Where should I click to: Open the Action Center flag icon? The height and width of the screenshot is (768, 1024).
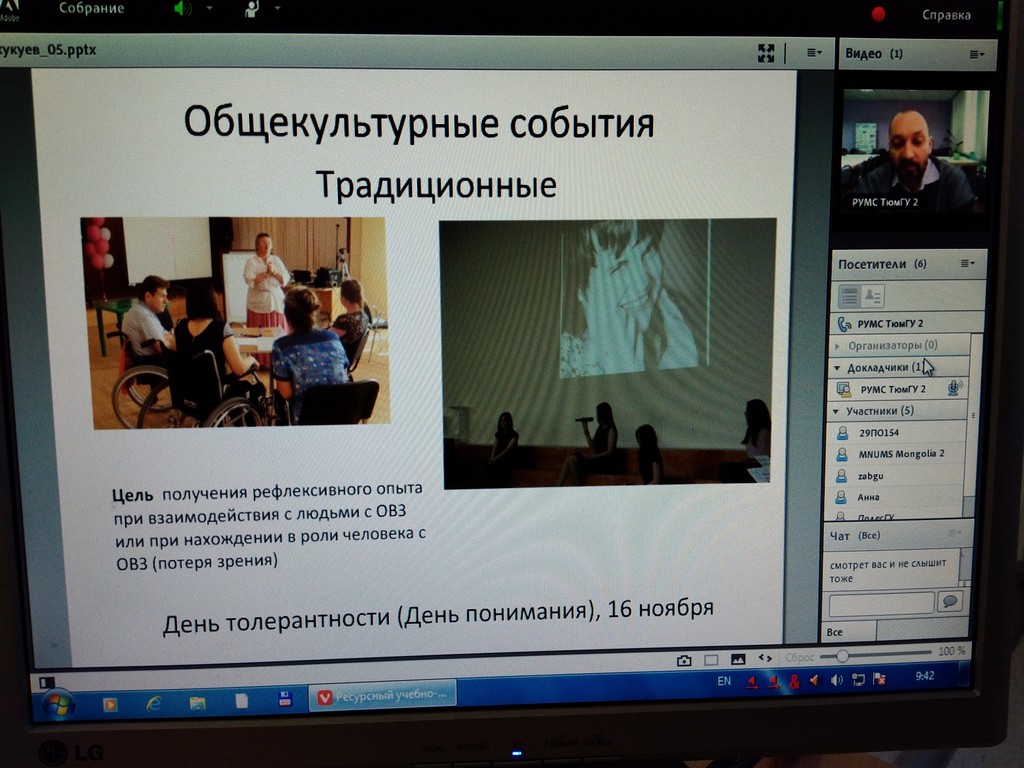(x=879, y=679)
